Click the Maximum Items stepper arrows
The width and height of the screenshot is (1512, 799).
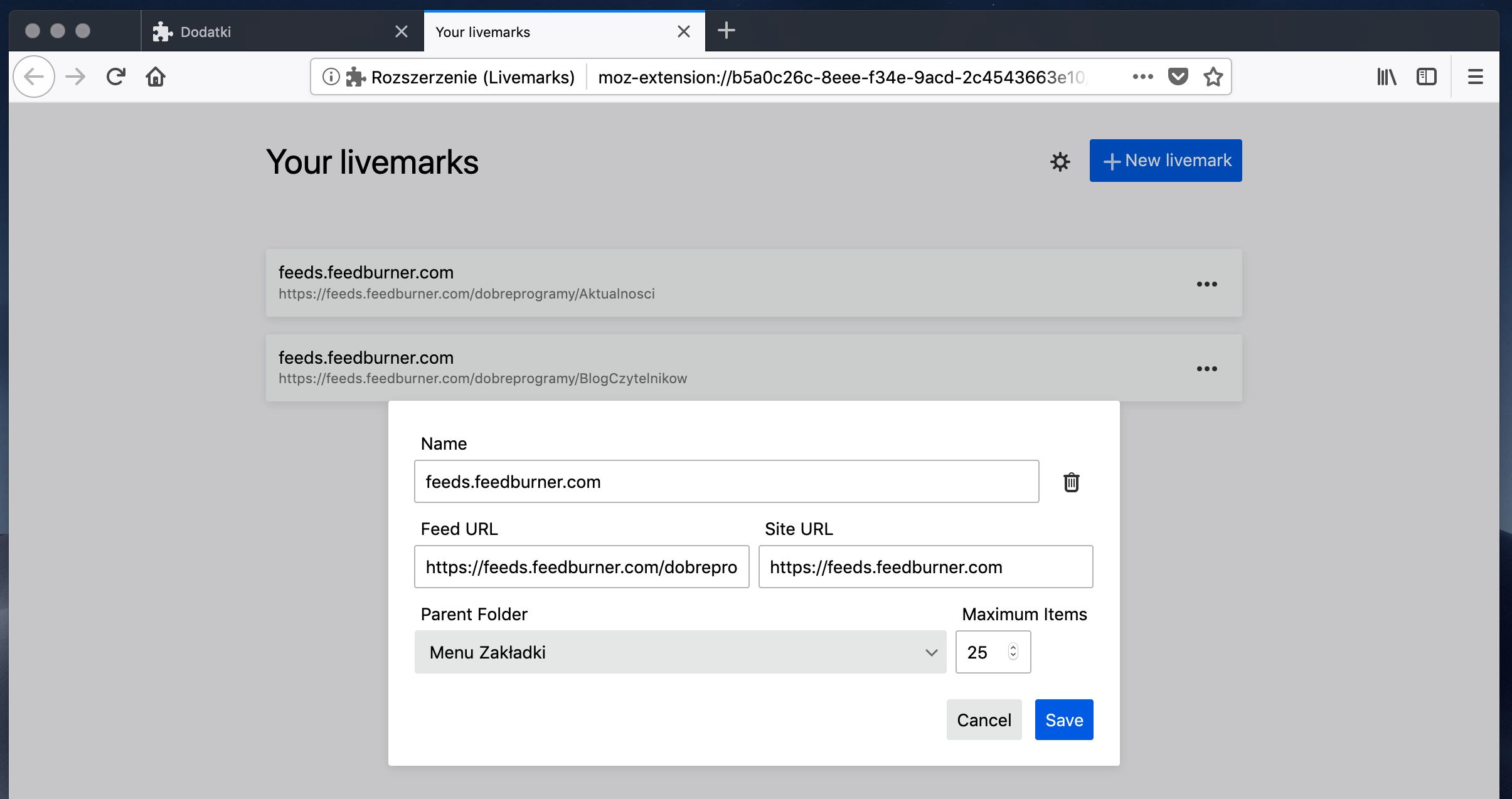(x=1013, y=652)
